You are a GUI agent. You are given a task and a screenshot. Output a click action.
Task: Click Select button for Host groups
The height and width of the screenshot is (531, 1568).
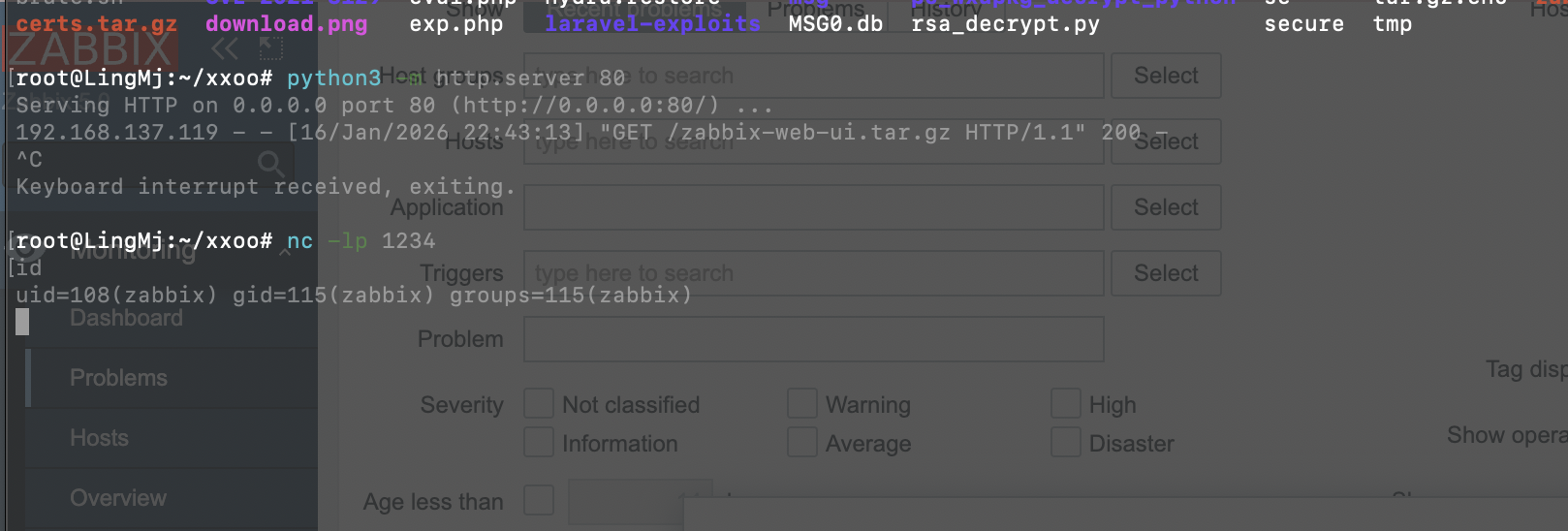(1166, 76)
